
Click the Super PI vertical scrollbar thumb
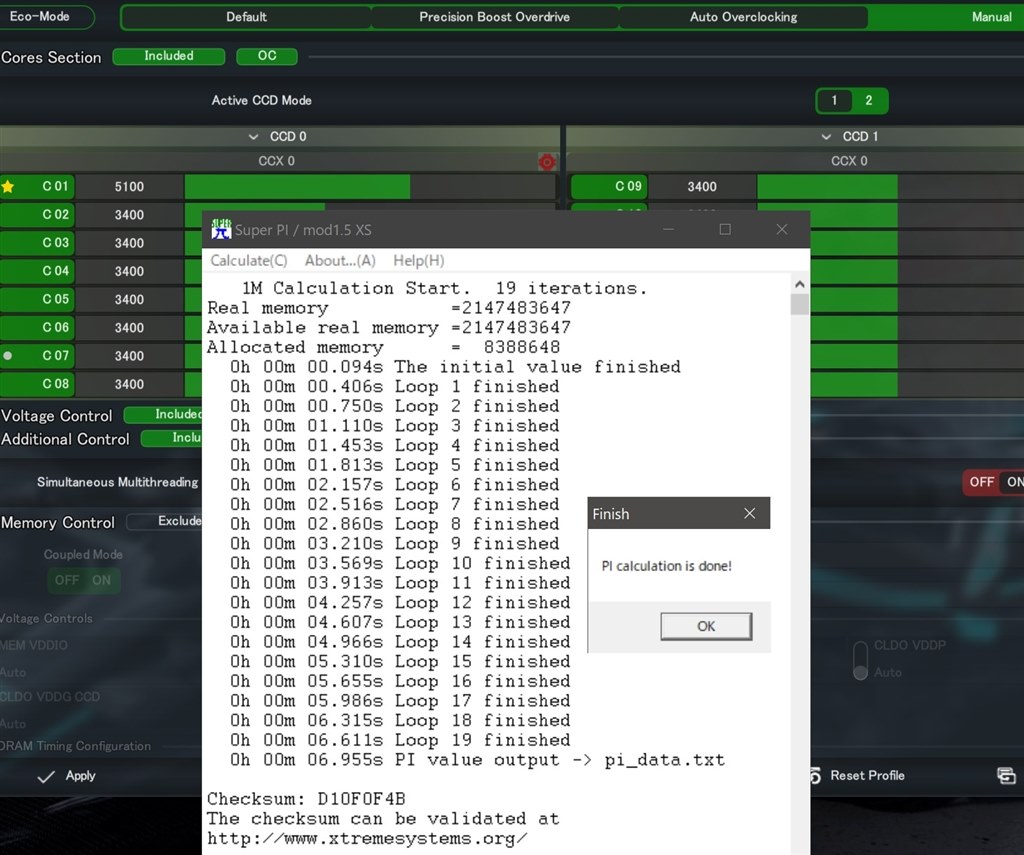coord(799,304)
